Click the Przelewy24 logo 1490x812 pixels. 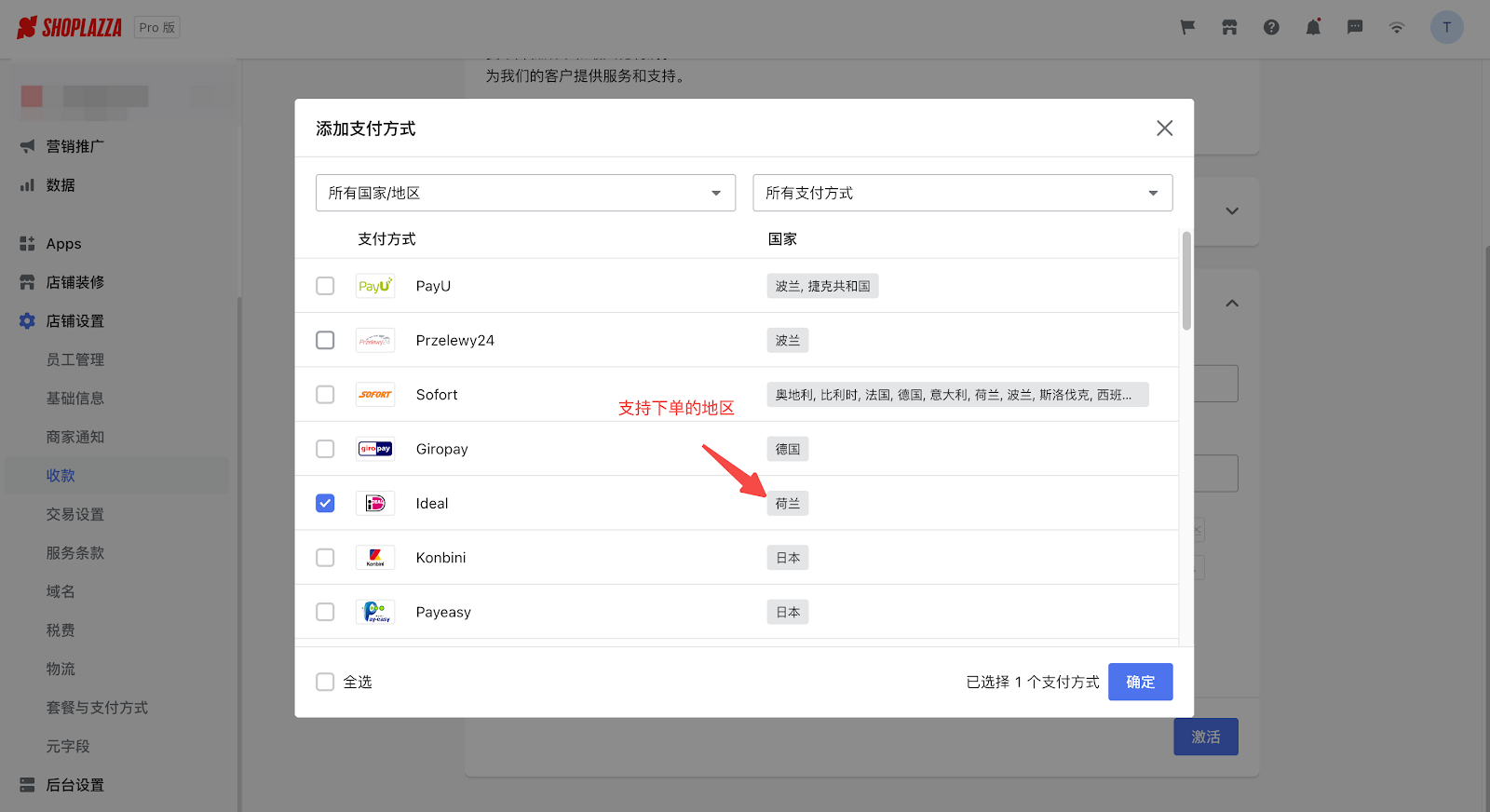click(x=375, y=340)
